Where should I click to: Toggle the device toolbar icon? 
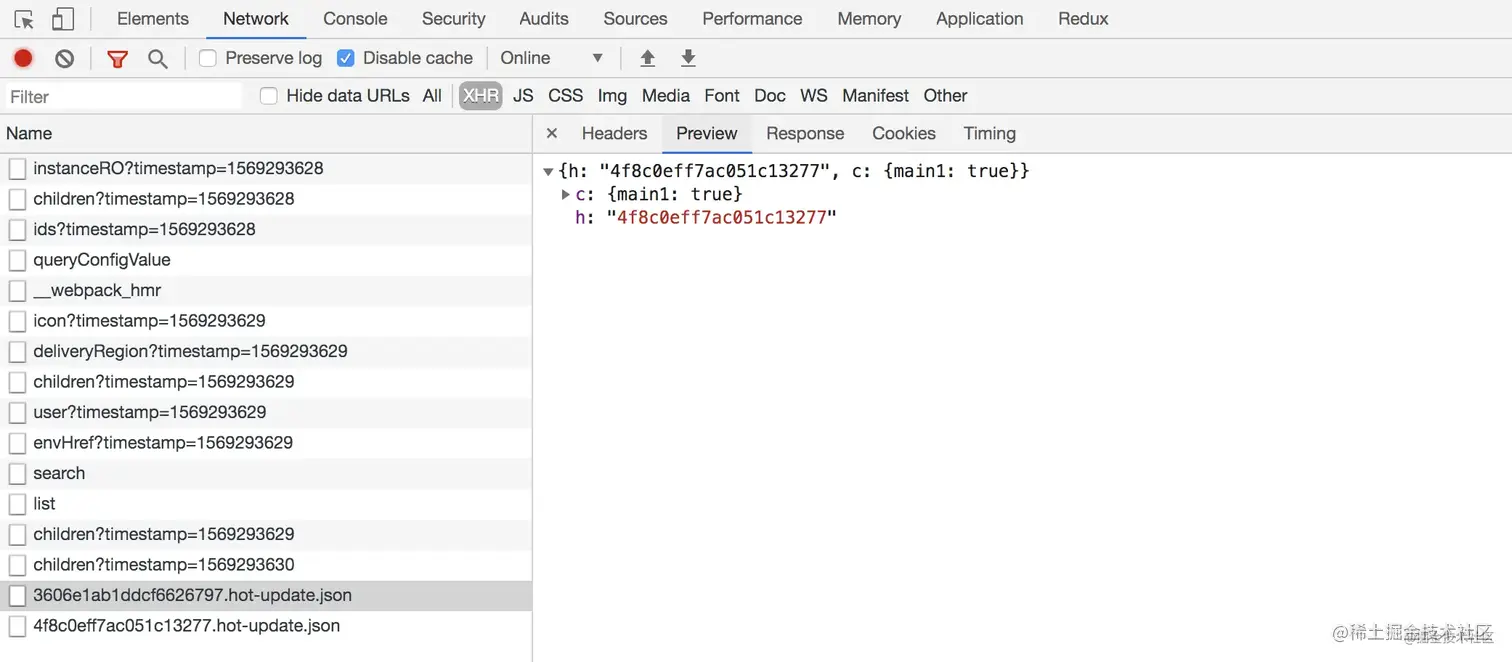coord(63,19)
